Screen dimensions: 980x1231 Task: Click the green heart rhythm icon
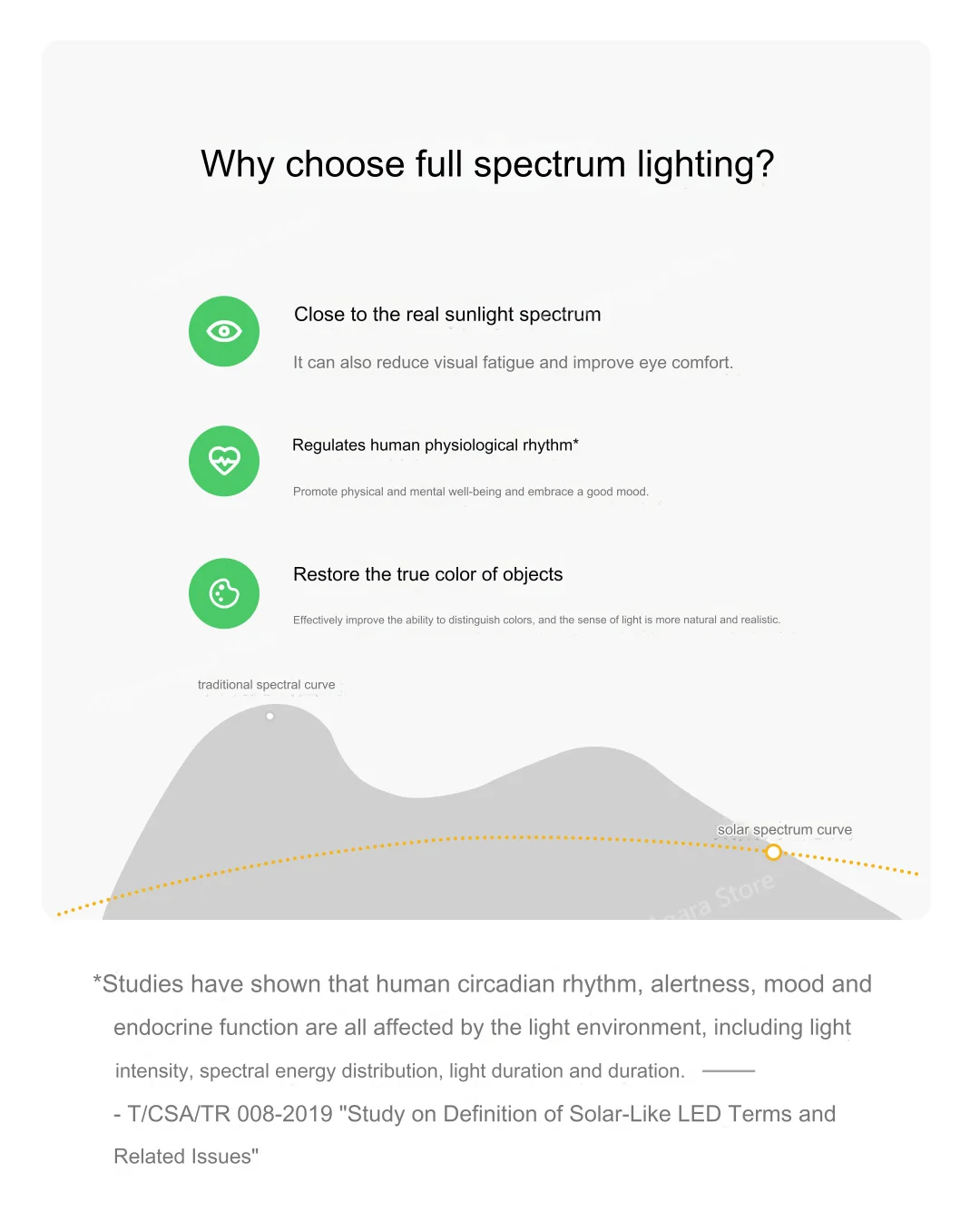224,461
